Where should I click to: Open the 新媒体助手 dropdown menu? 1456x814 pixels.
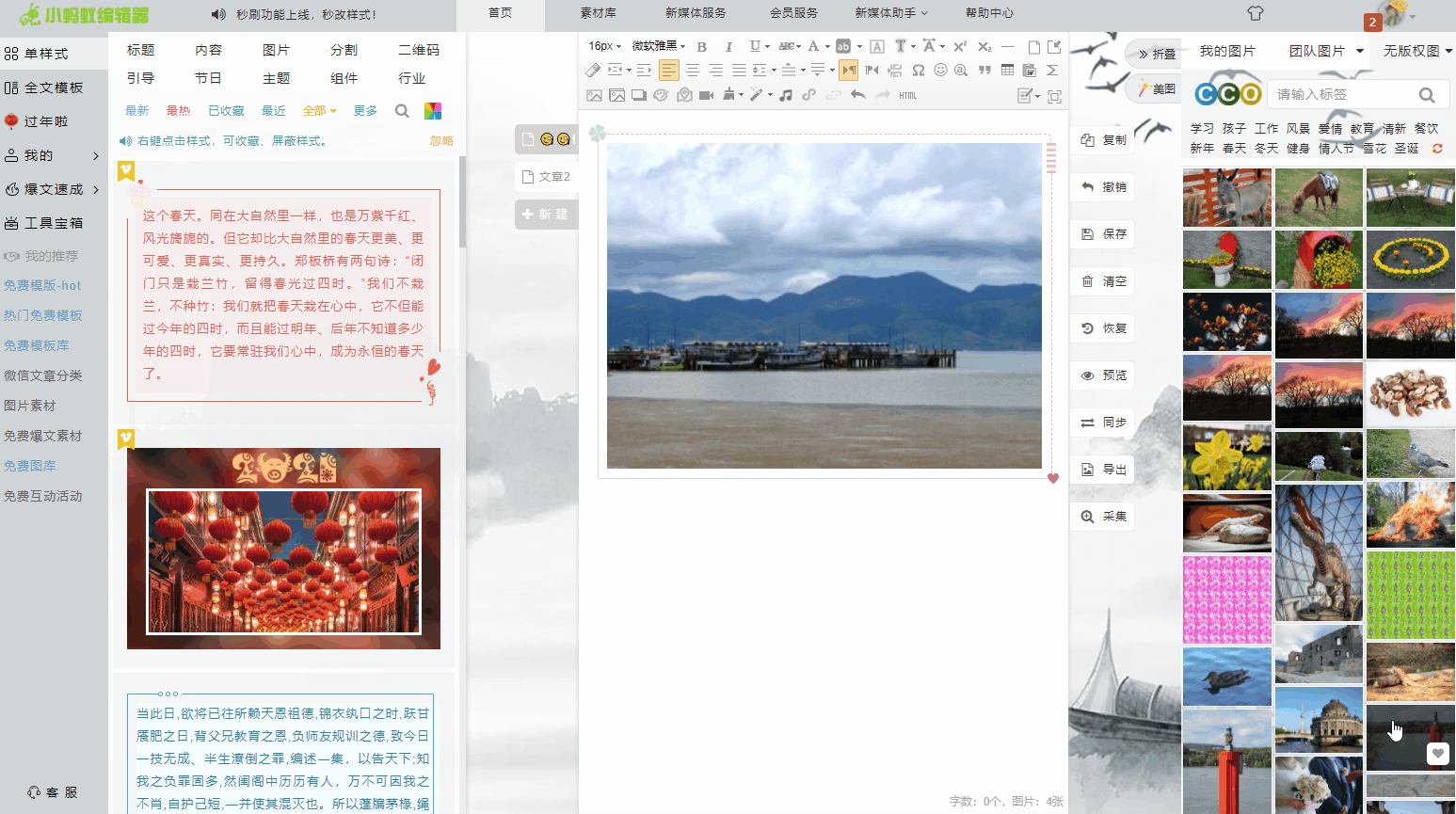(x=891, y=13)
